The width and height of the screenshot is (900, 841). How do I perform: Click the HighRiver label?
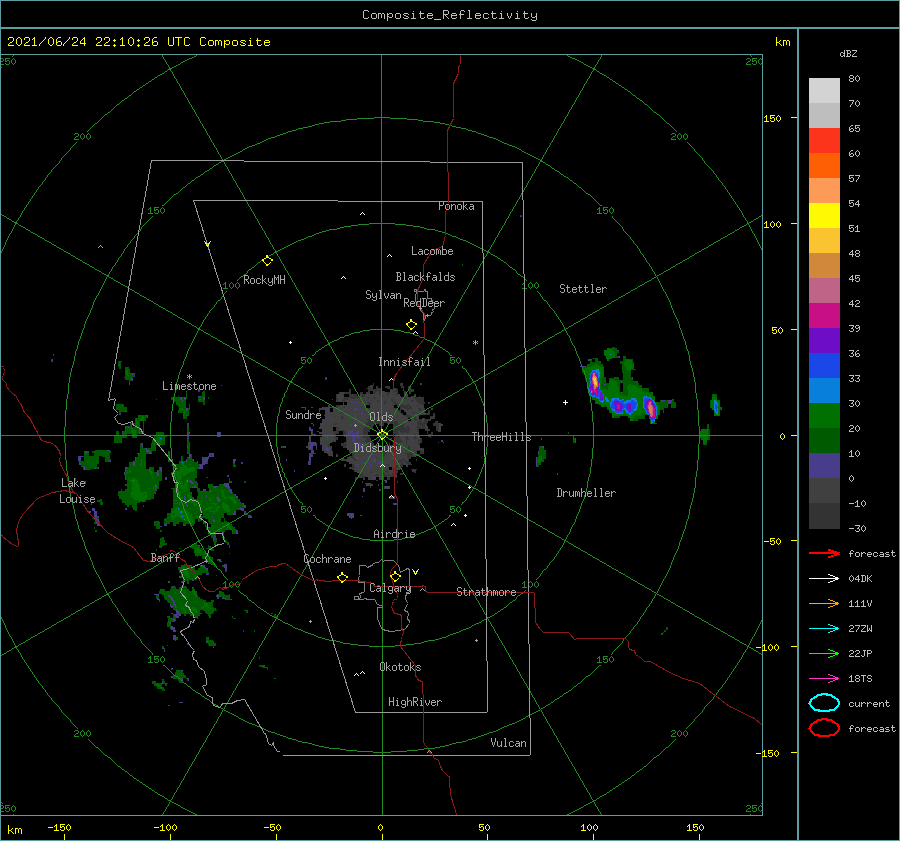tap(415, 702)
